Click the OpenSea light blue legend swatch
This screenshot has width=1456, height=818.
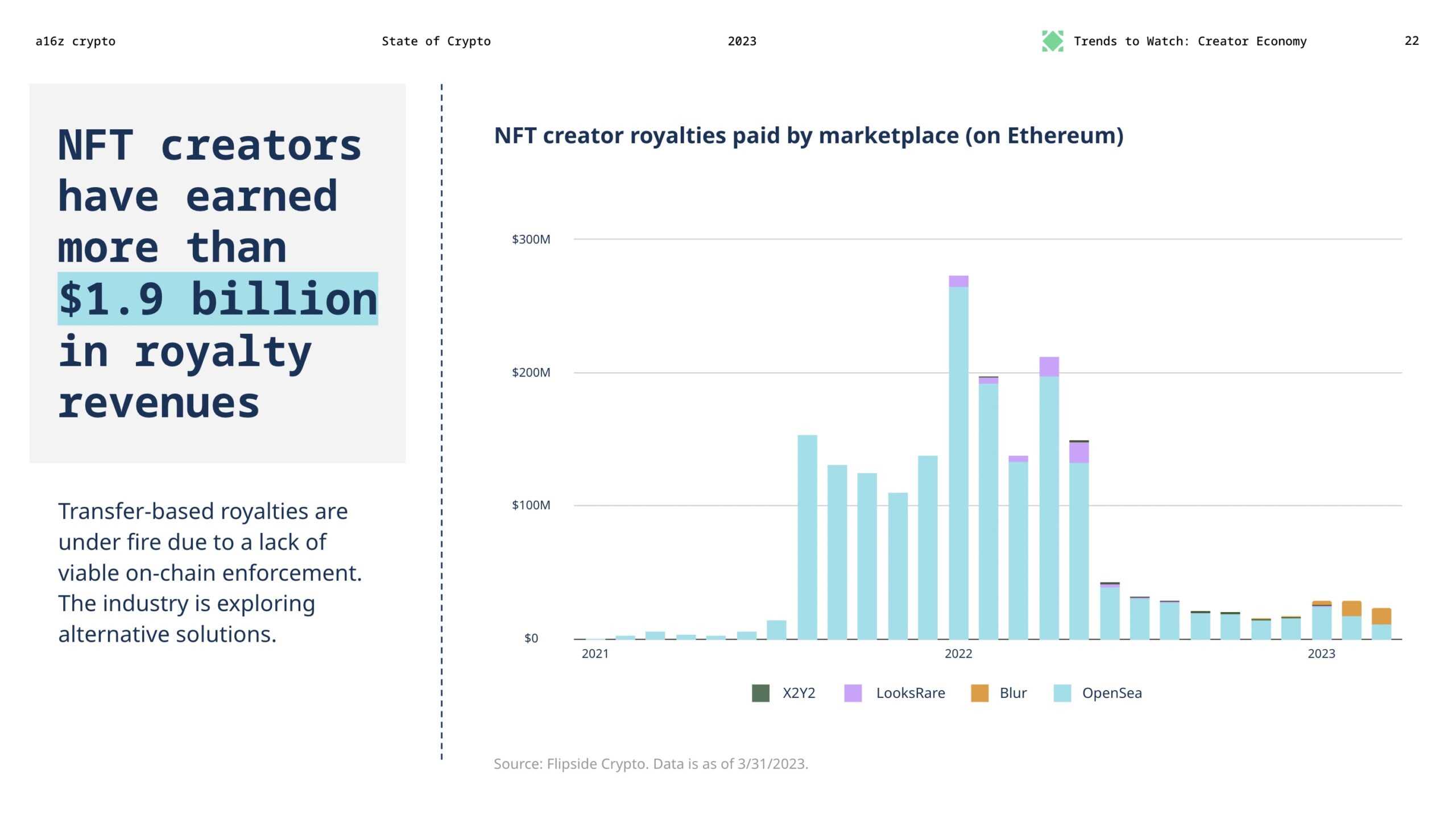(x=1062, y=693)
